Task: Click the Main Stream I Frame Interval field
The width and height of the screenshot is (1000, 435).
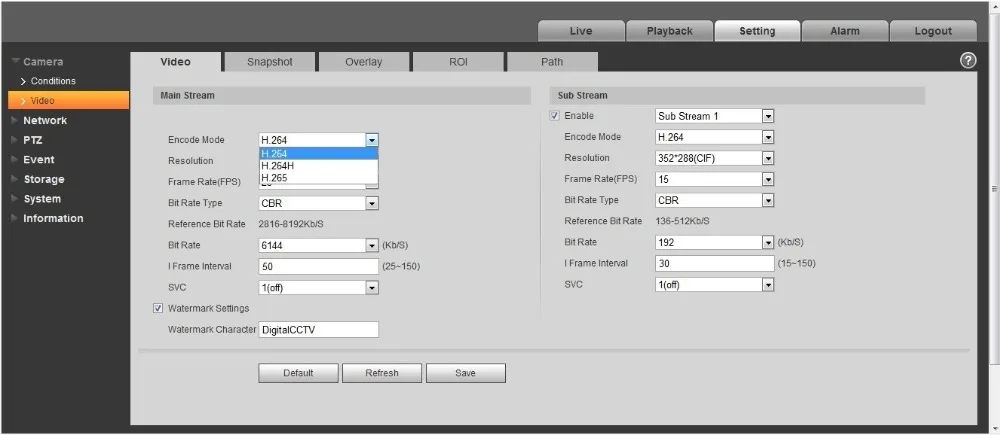Action: [318, 267]
